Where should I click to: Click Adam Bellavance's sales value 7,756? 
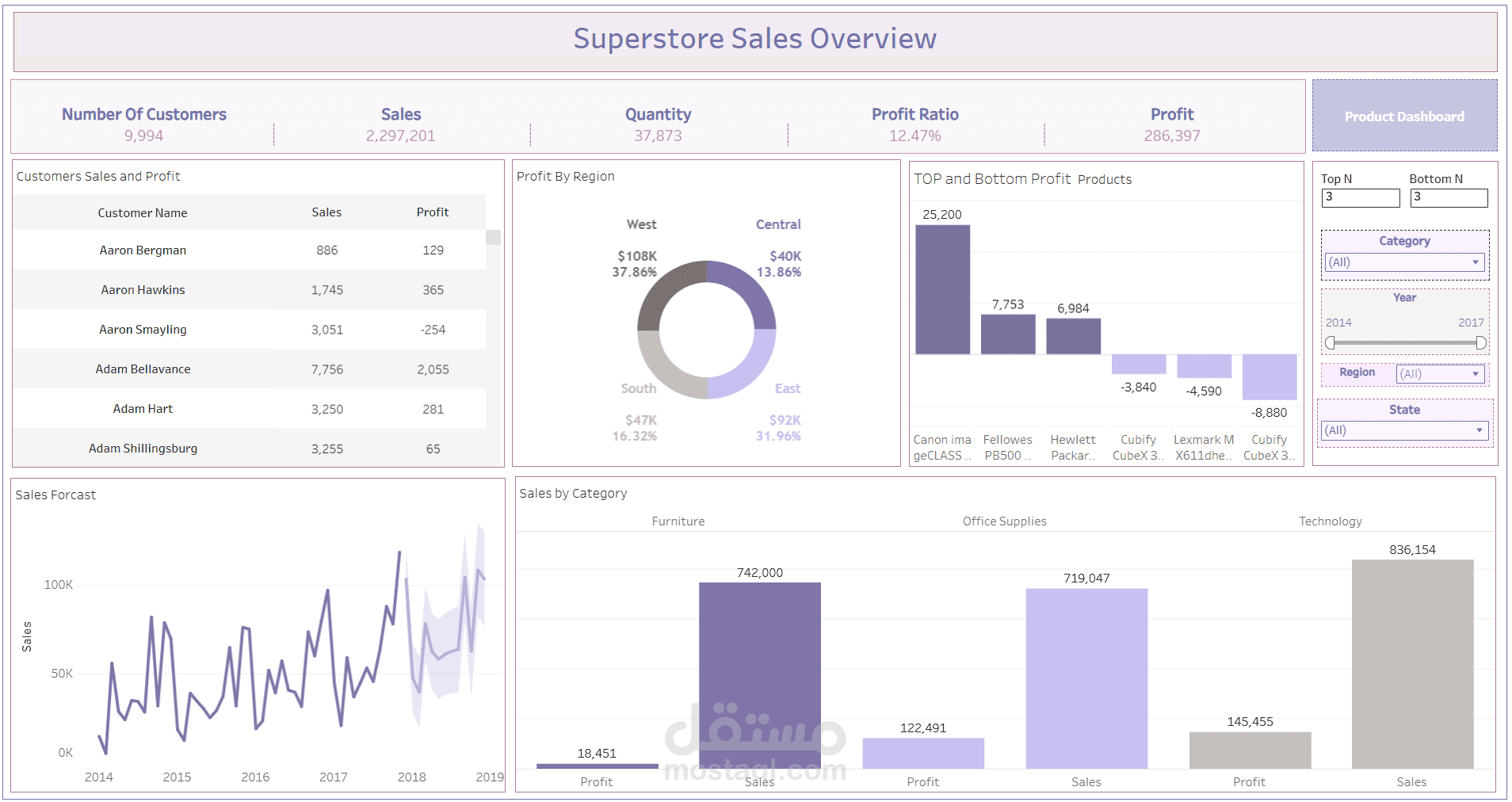(x=326, y=369)
